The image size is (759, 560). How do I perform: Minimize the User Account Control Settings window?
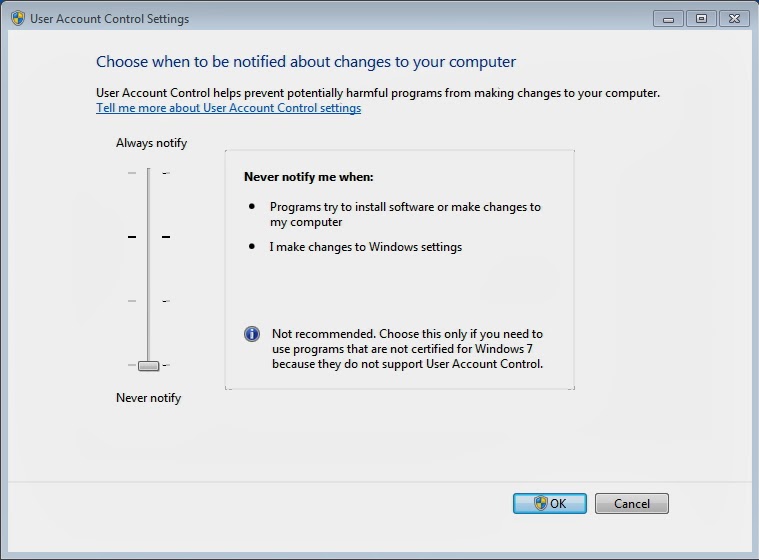pos(668,19)
